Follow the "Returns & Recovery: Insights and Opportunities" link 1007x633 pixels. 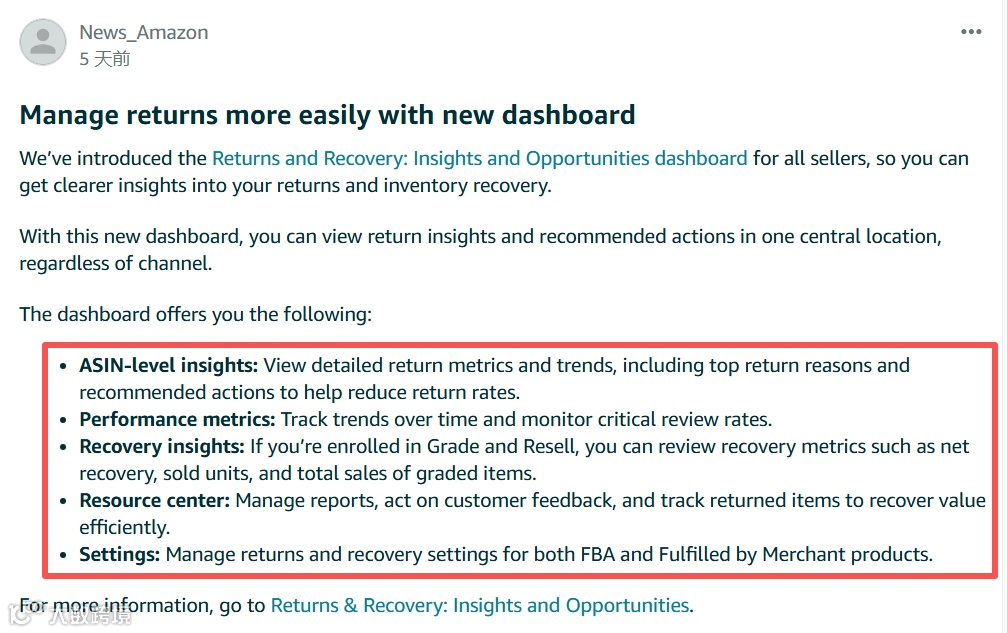479,605
